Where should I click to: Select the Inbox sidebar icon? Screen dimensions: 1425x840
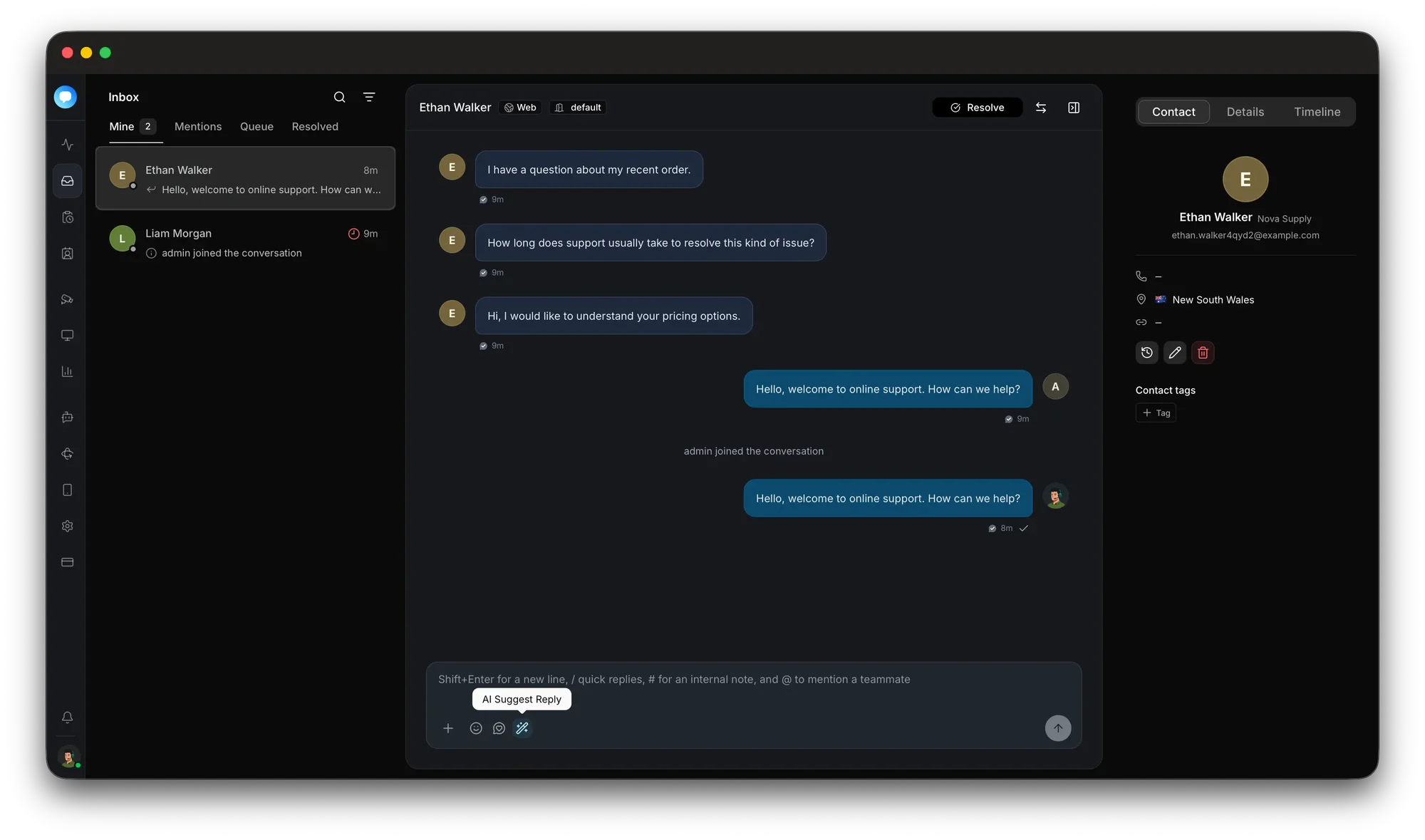click(x=68, y=181)
